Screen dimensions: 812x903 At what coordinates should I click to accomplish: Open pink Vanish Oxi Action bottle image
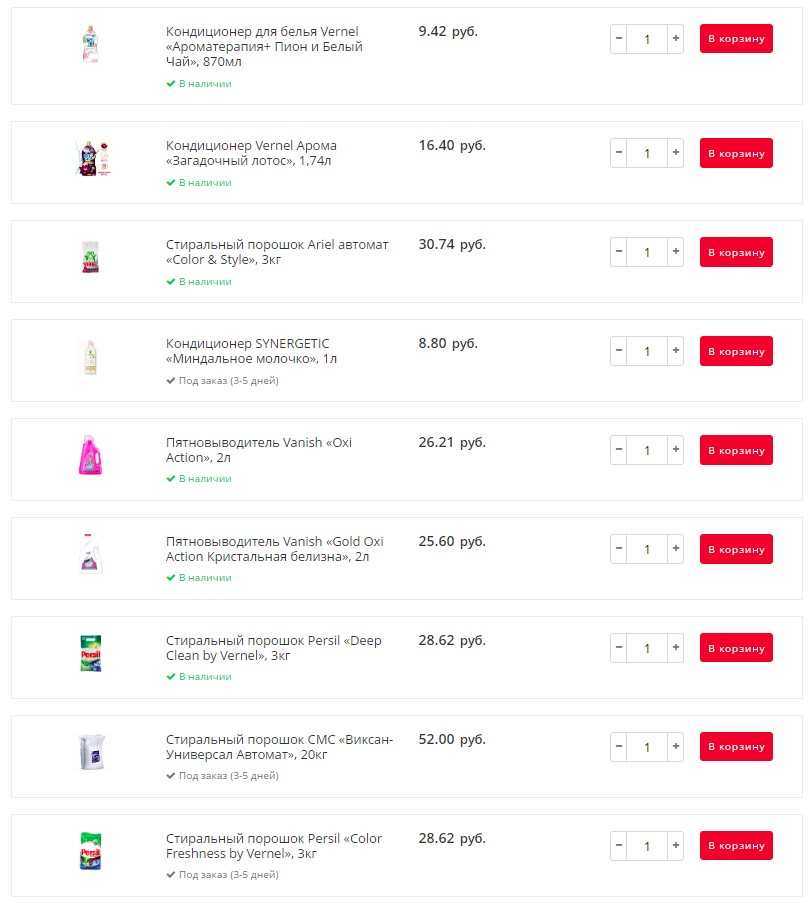tap(90, 455)
